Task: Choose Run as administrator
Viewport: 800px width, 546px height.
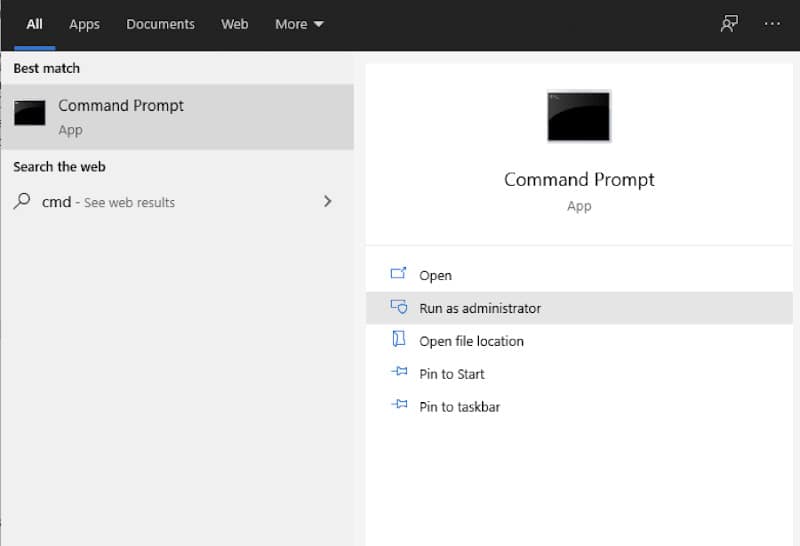Action: (579, 308)
